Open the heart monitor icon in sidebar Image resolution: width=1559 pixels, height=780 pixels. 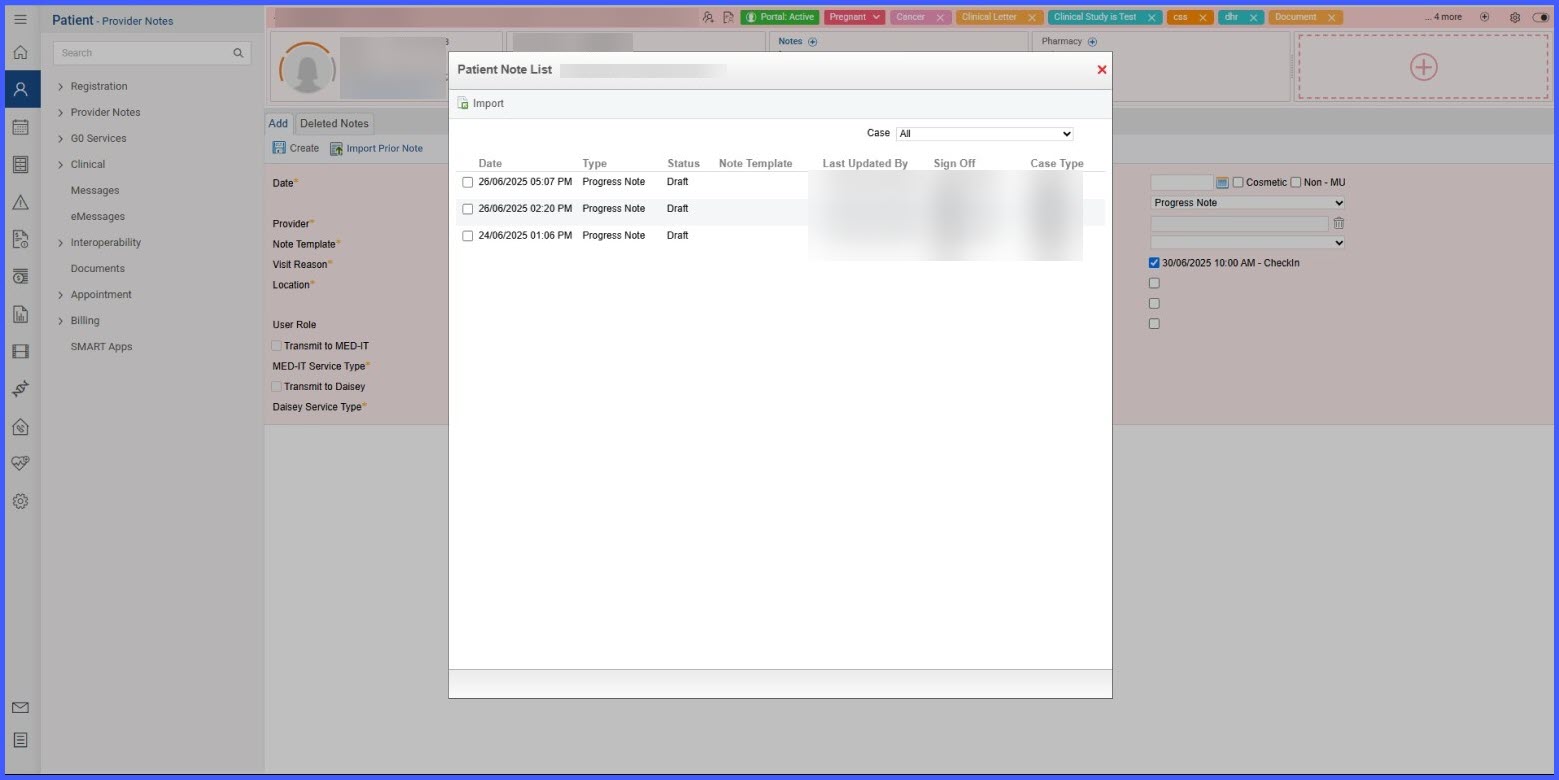[x=20, y=463]
